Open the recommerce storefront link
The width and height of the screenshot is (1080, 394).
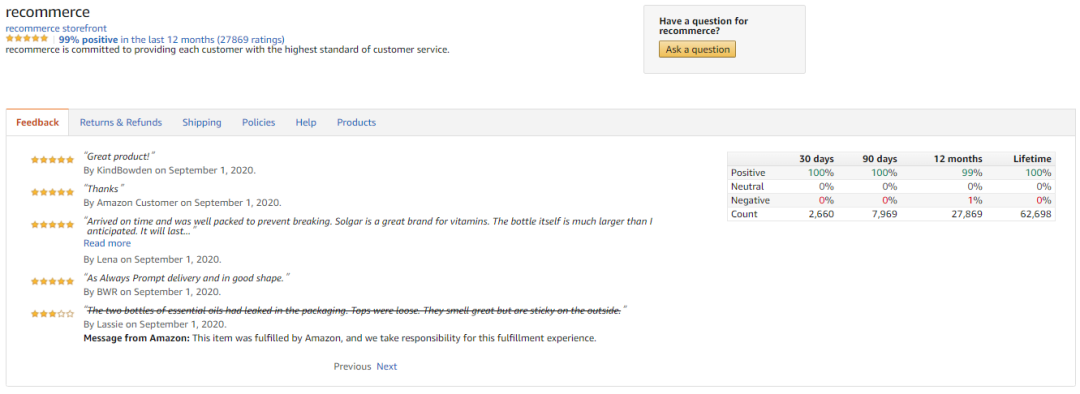pos(56,28)
